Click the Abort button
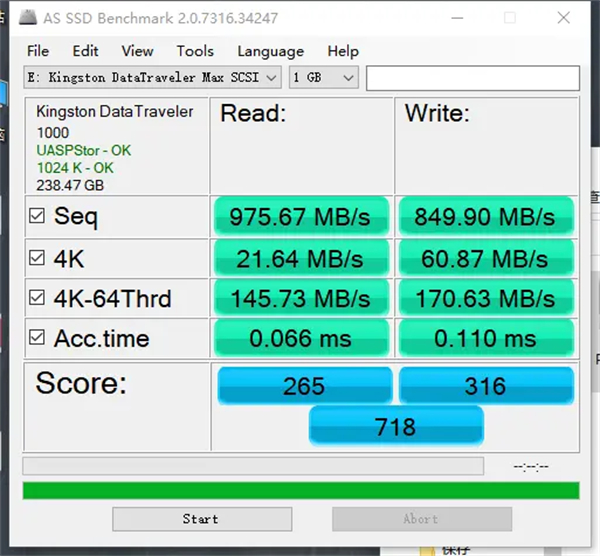 (x=422, y=519)
